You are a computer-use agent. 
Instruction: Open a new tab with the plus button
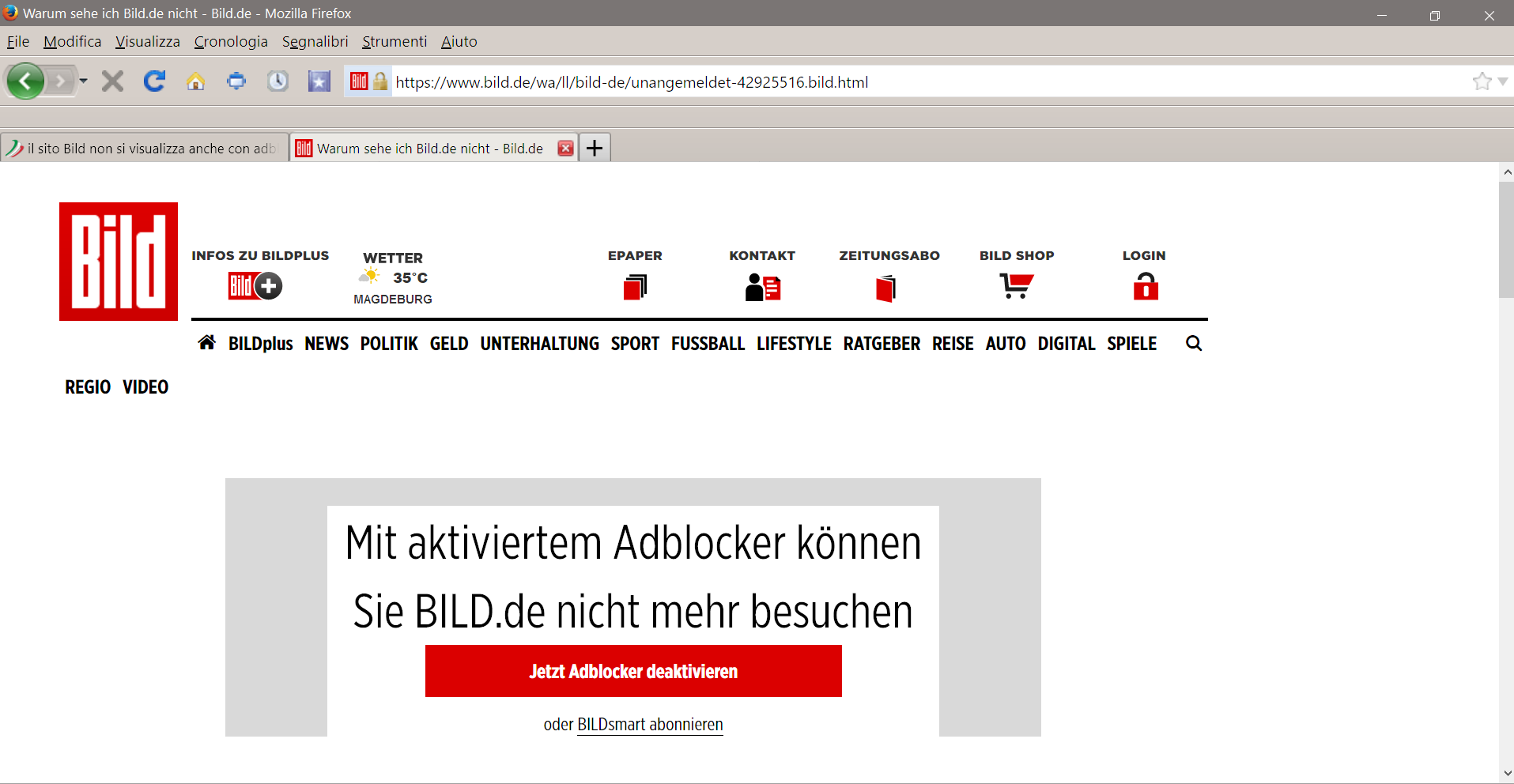coord(595,148)
